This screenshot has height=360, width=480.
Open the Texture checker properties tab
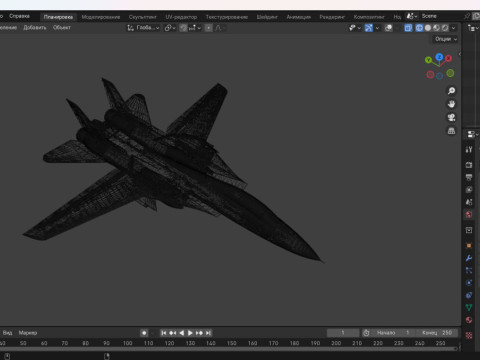469,335
